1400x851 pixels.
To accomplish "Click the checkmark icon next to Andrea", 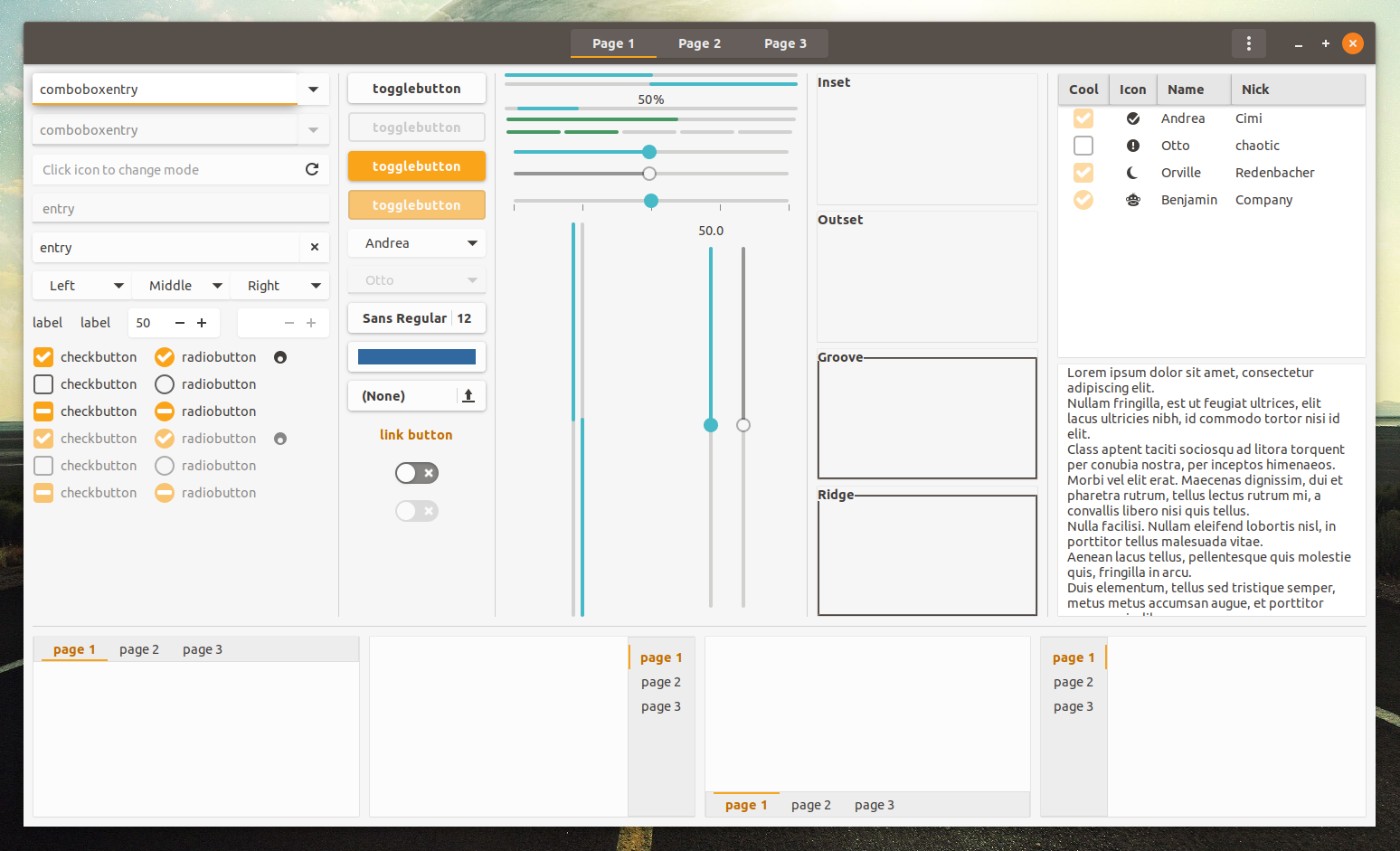I will click(x=1133, y=118).
